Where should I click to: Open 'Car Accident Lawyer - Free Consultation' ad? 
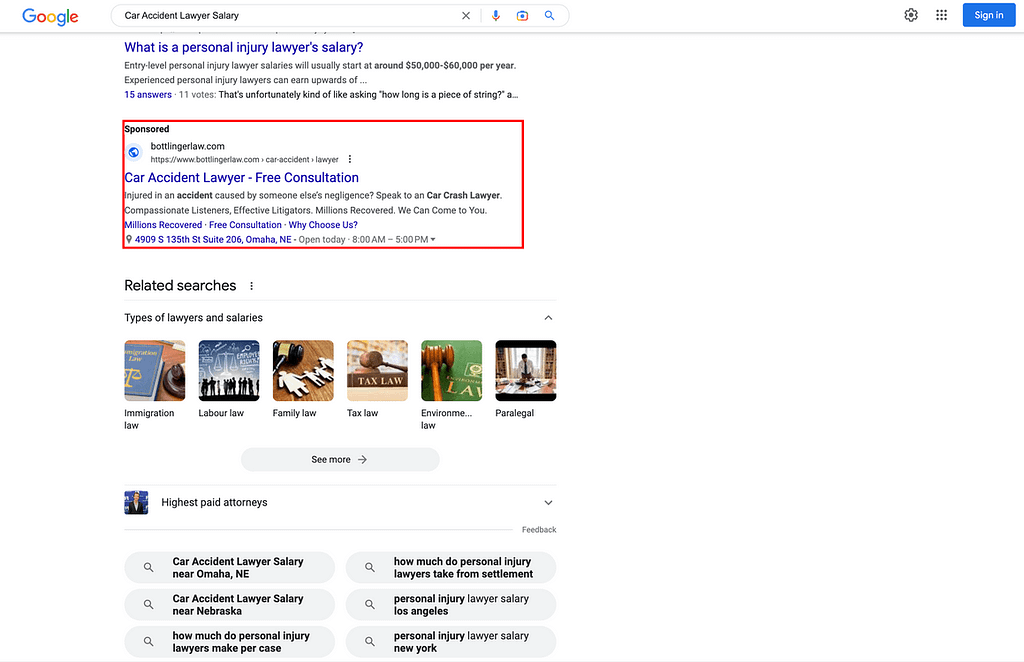pyautogui.click(x=242, y=178)
